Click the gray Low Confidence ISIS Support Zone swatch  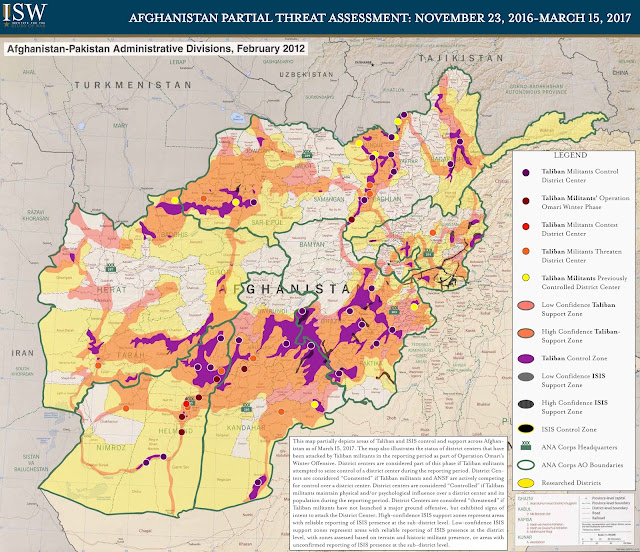pyautogui.click(x=526, y=377)
